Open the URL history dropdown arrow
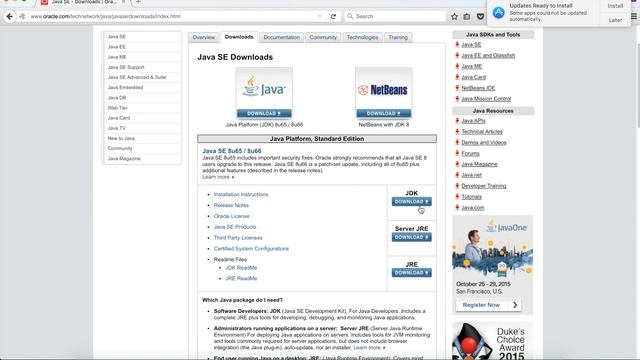This screenshot has height=360, width=640. tap(320, 16)
